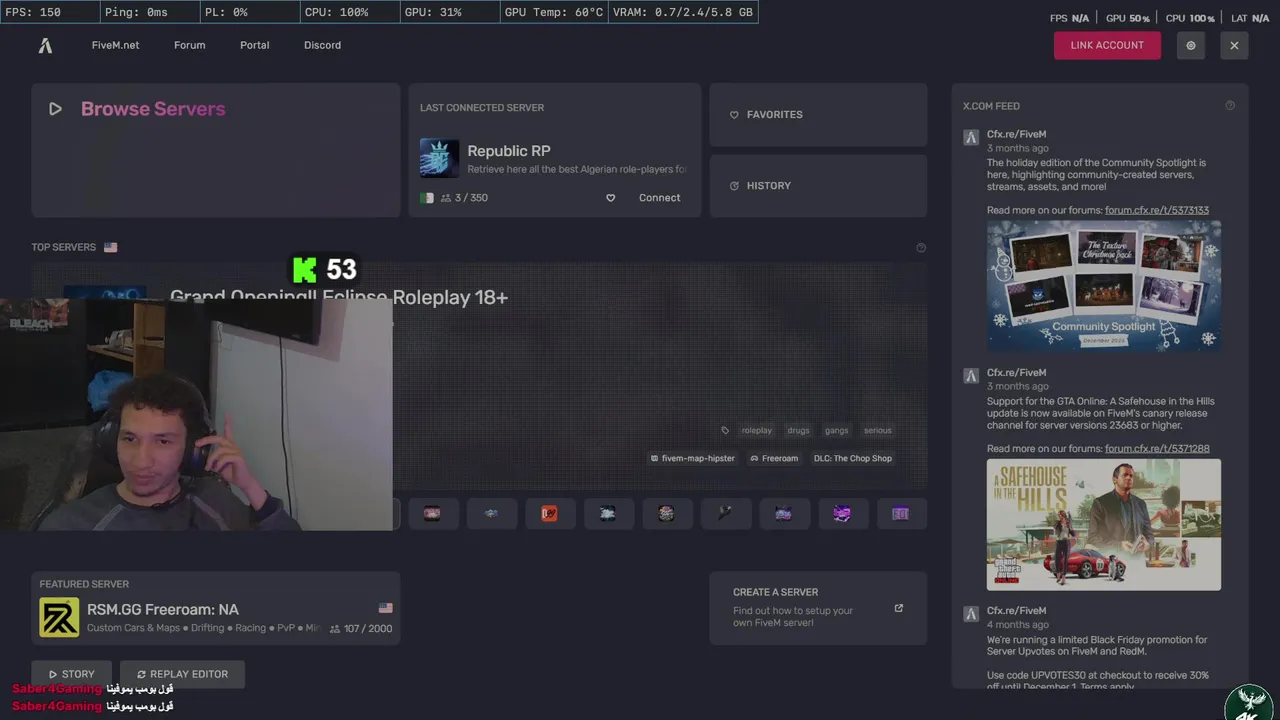Open the Favorites list
This screenshot has height=720, width=1280.
818,115
